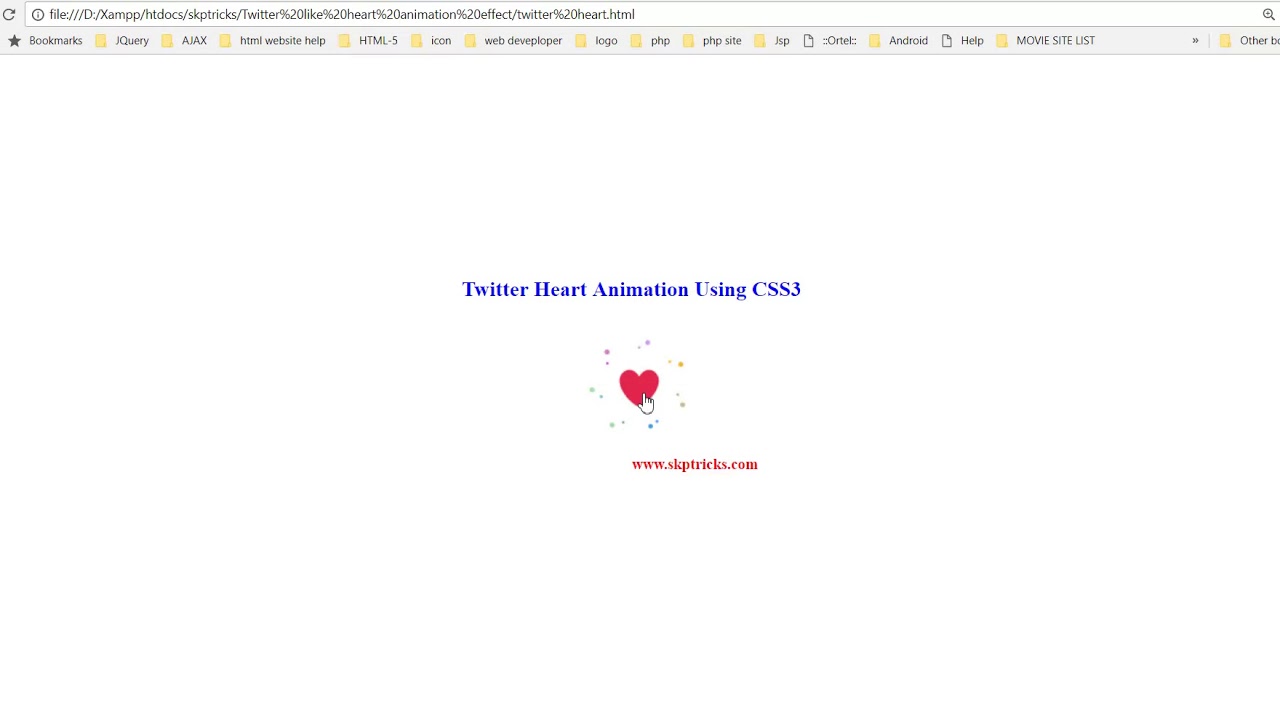This screenshot has width=1280, height=720.
Task: Open the Jsp bookmark folder
Action: [x=772, y=40]
